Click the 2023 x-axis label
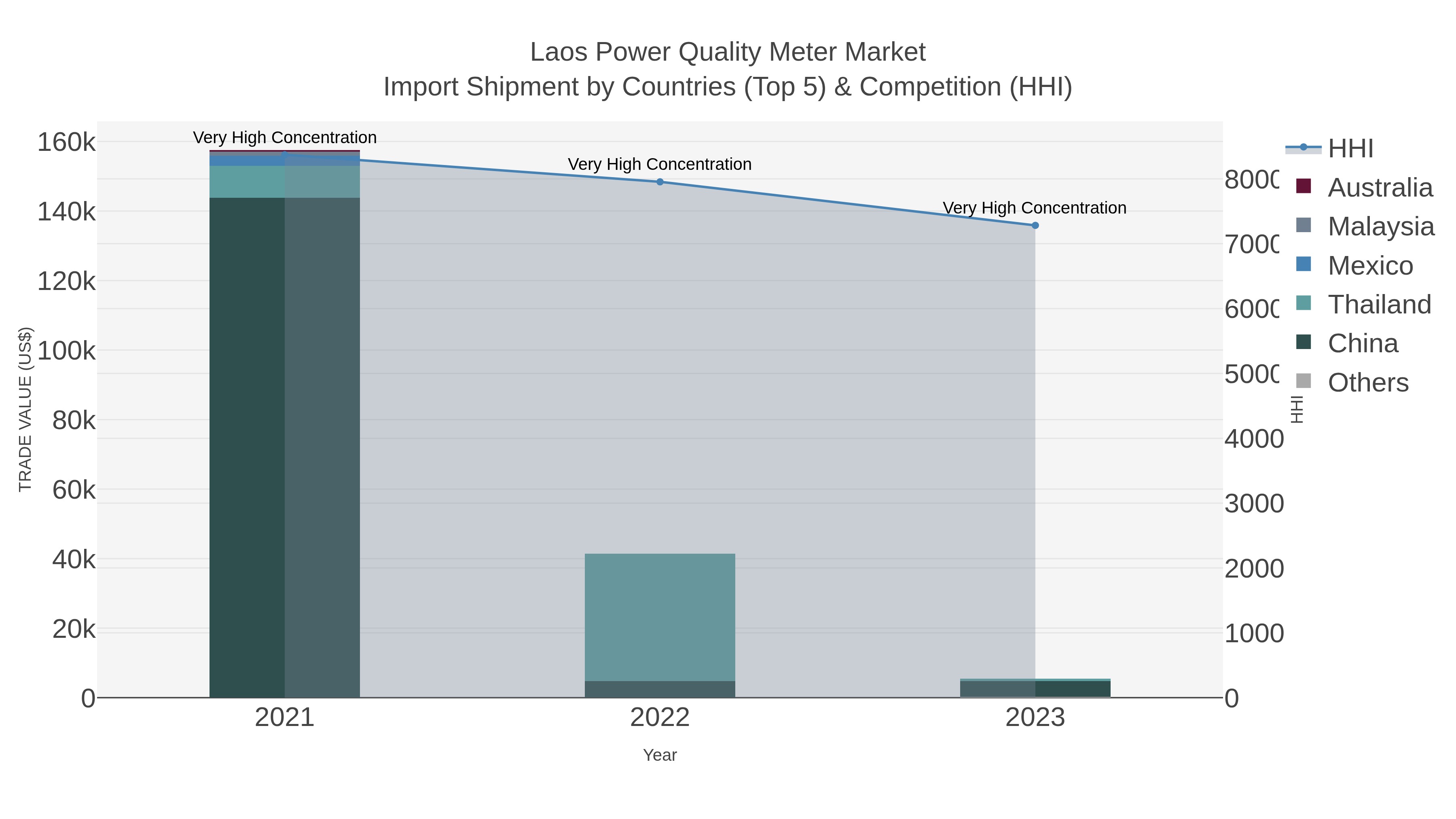1456x819 pixels. point(1035,718)
